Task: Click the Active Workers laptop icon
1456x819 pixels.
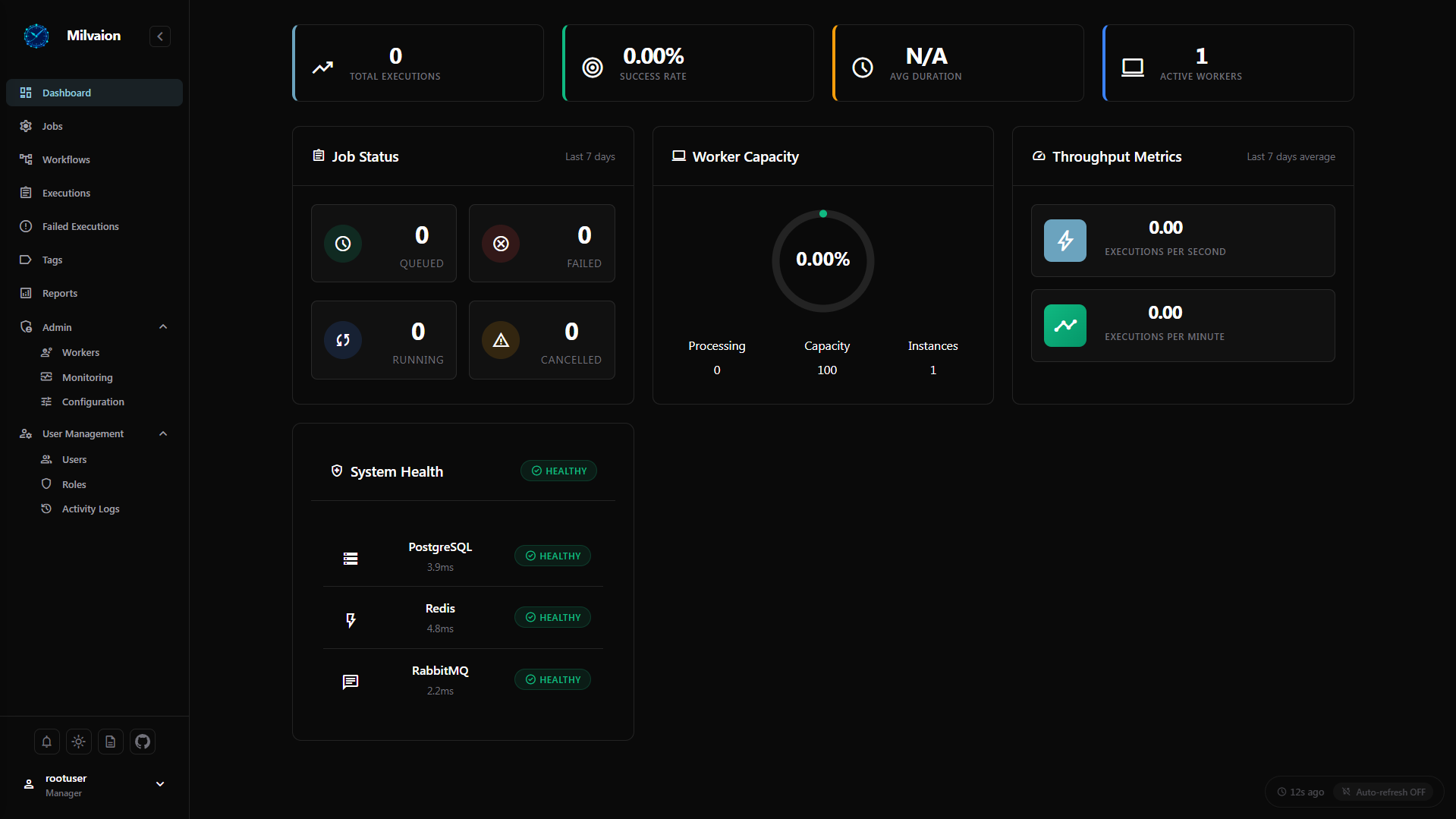Action: pos(1133,68)
